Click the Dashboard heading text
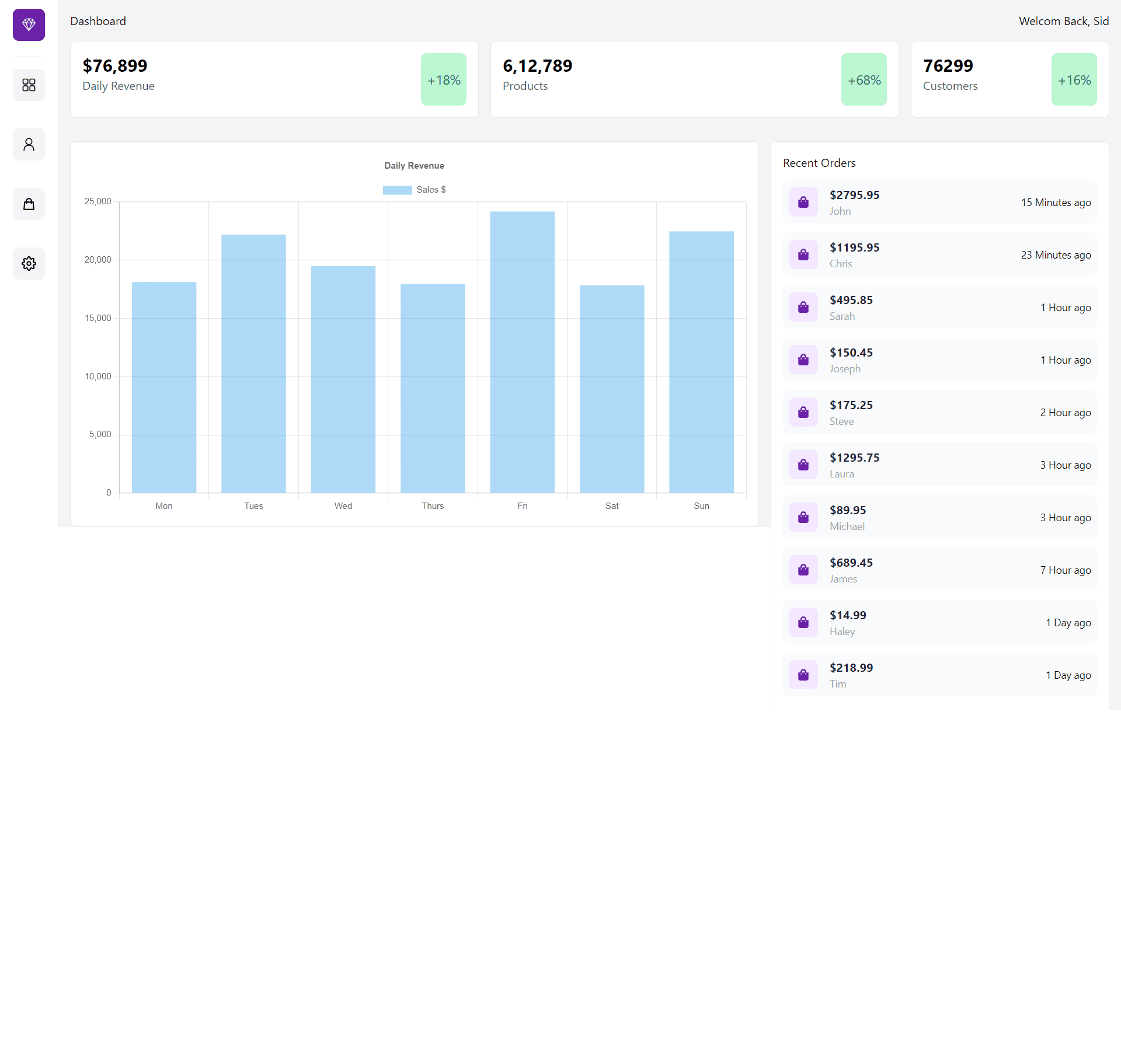The height and width of the screenshot is (1064, 1121). pos(98,21)
